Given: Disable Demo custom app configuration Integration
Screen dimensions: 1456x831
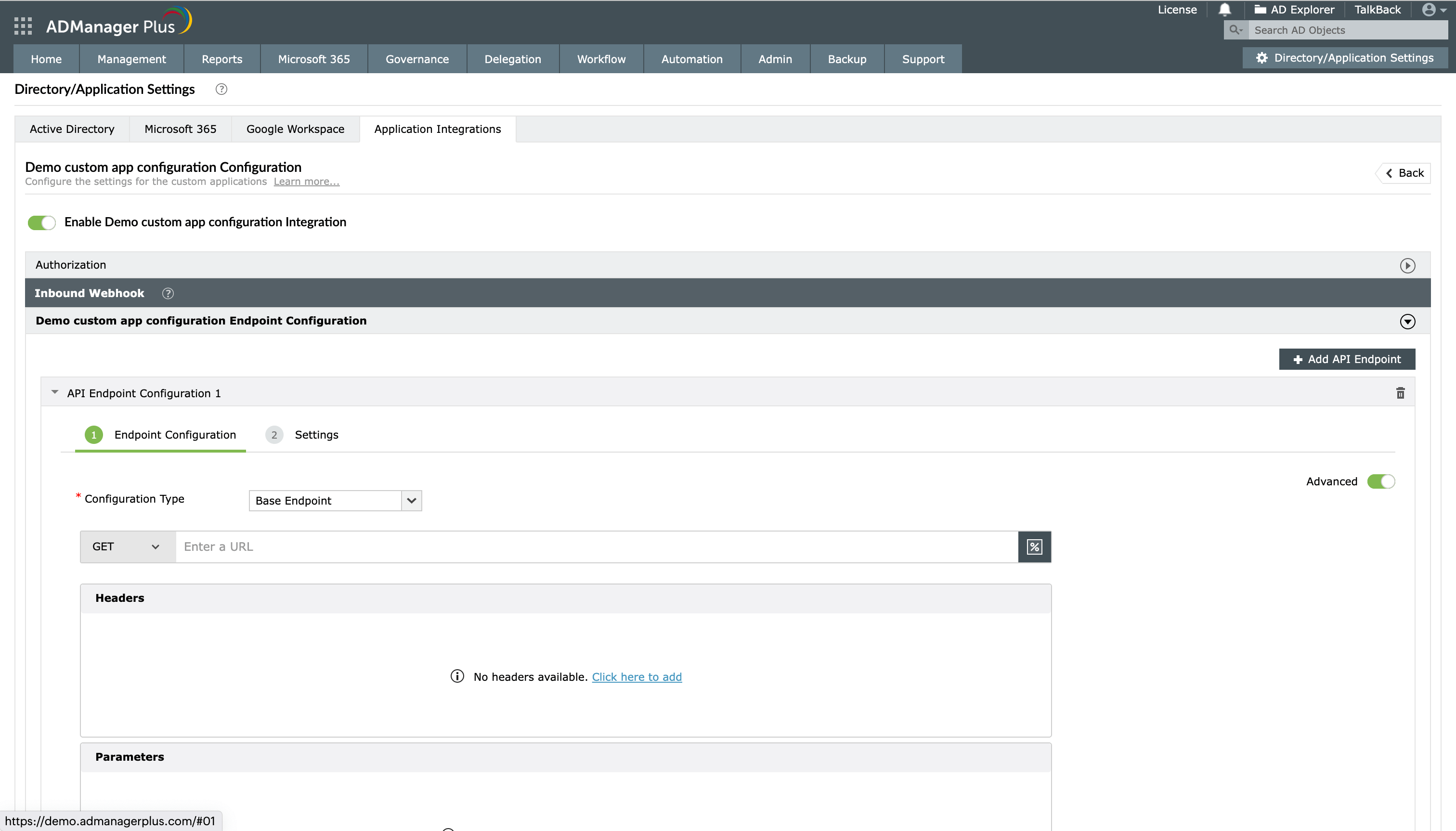Looking at the screenshot, I should pyautogui.click(x=41, y=222).
